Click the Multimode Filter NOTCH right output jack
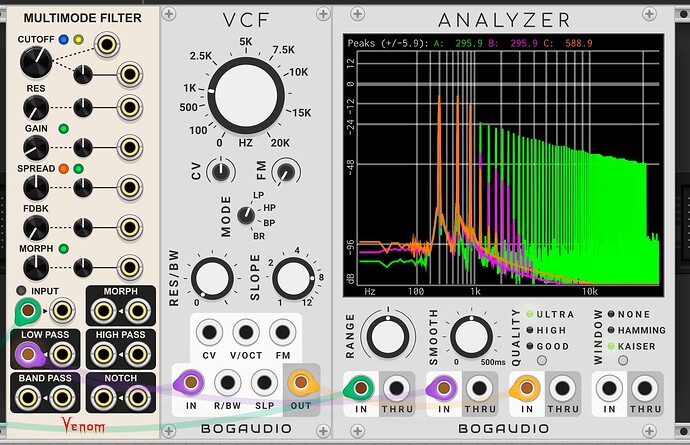690x445 pixels. pos(136,399)
